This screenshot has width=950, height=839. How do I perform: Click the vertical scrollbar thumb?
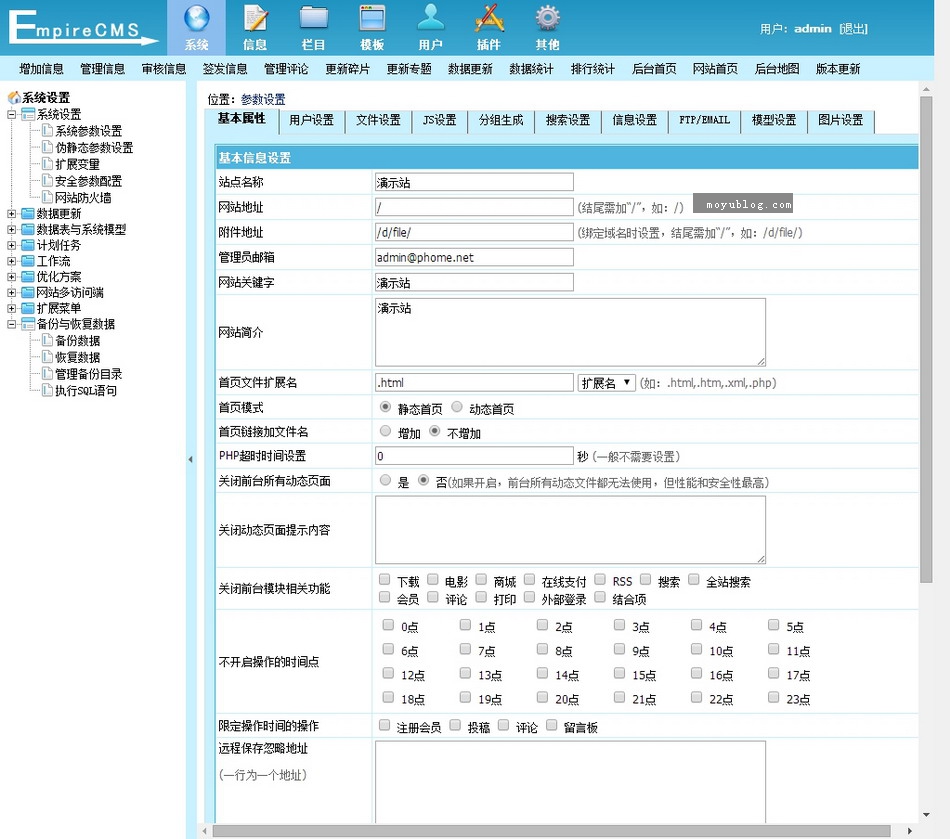tap(926, 339)
